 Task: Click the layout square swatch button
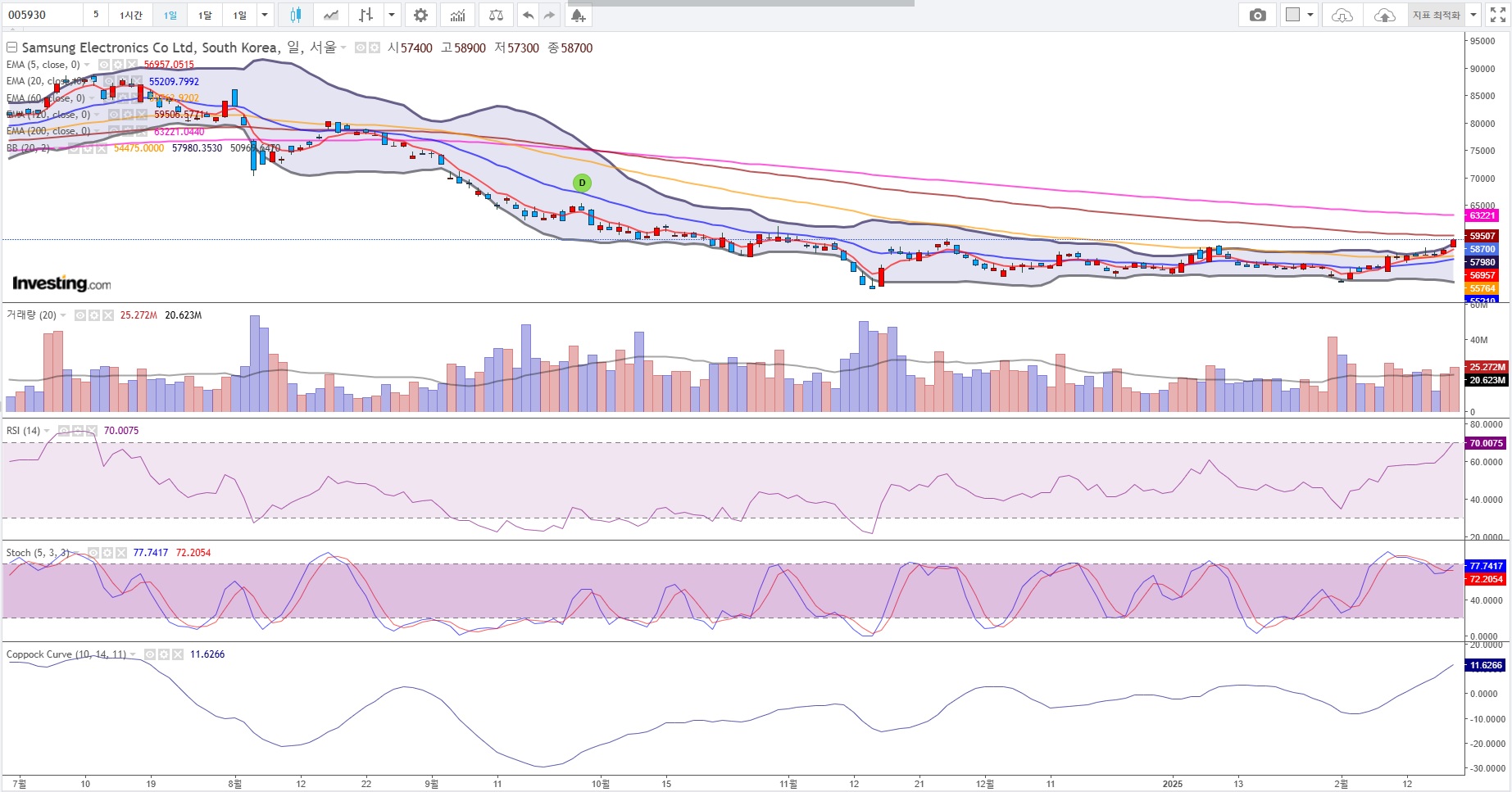(1293, 15)
